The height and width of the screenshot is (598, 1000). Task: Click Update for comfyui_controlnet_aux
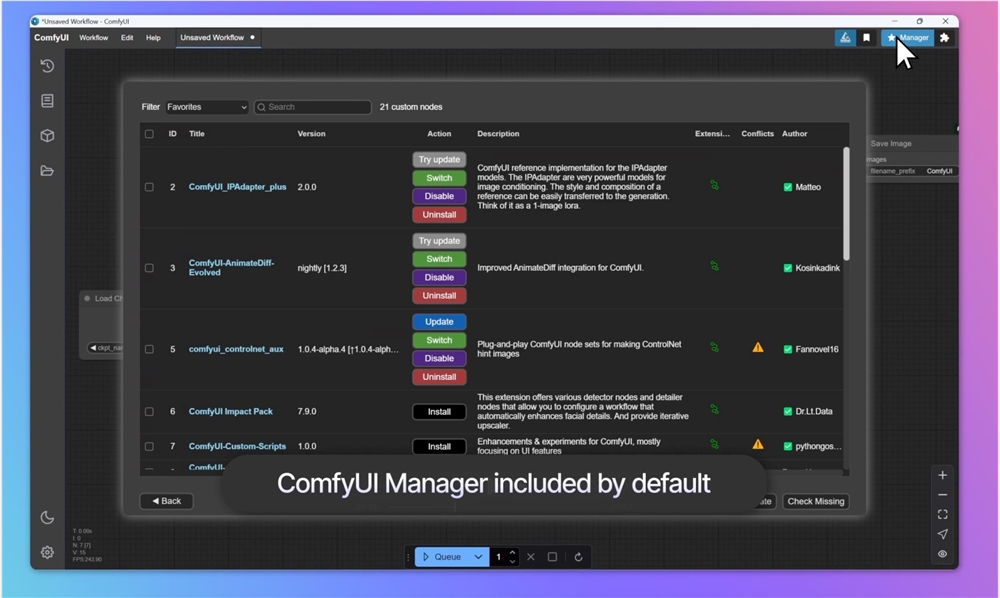tap(439, 322)
